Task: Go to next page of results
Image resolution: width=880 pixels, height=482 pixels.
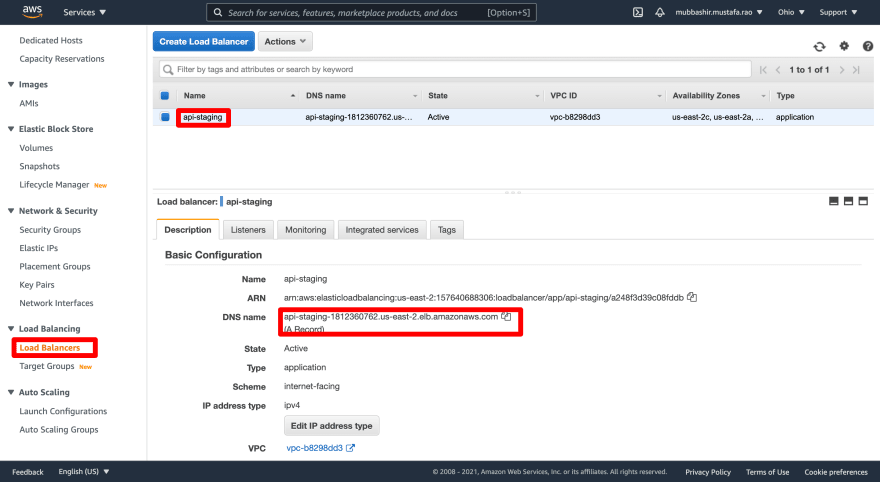Action: (842, 70)
